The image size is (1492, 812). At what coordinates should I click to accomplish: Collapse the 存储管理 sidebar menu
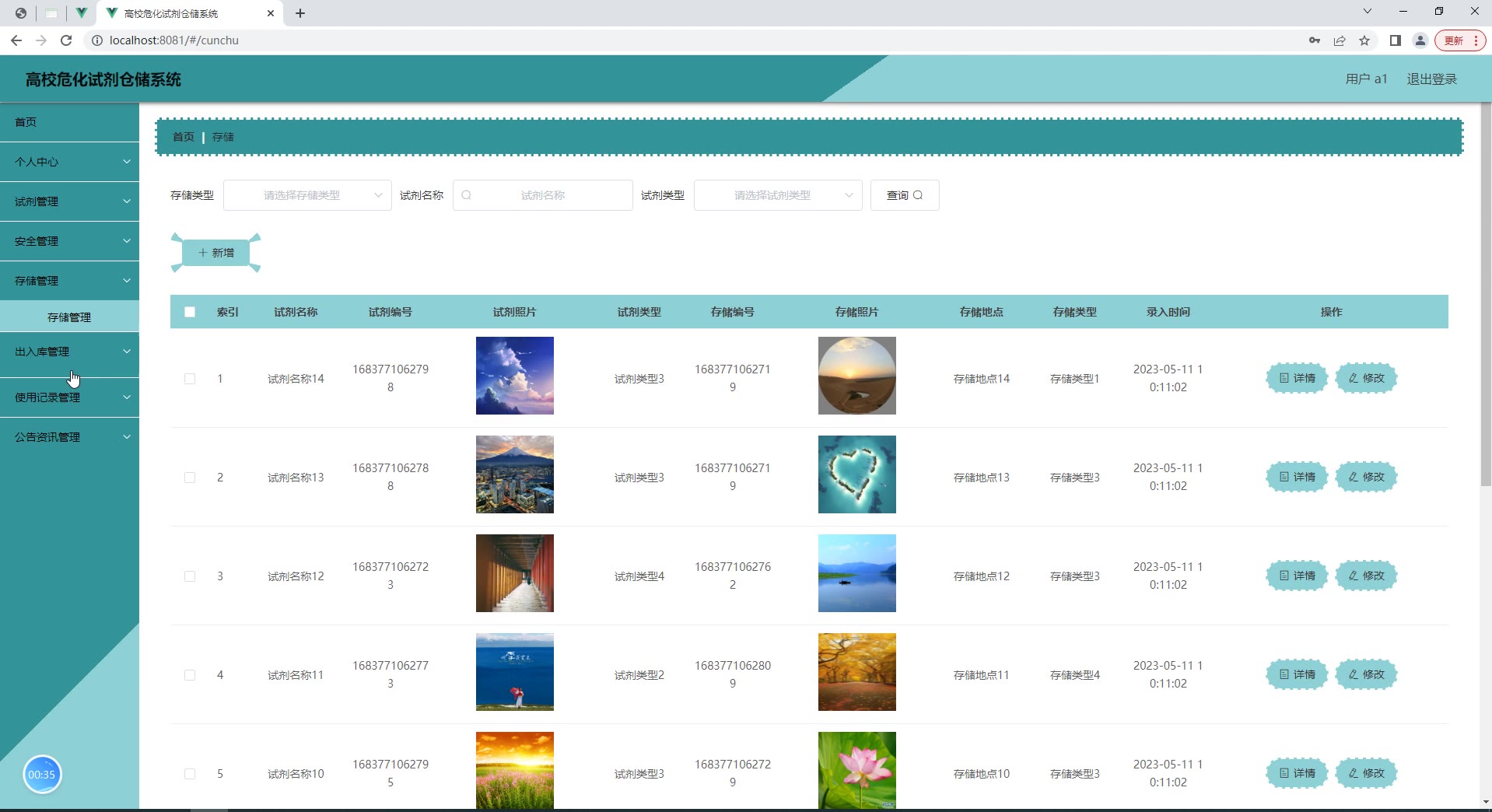(69, 281)
